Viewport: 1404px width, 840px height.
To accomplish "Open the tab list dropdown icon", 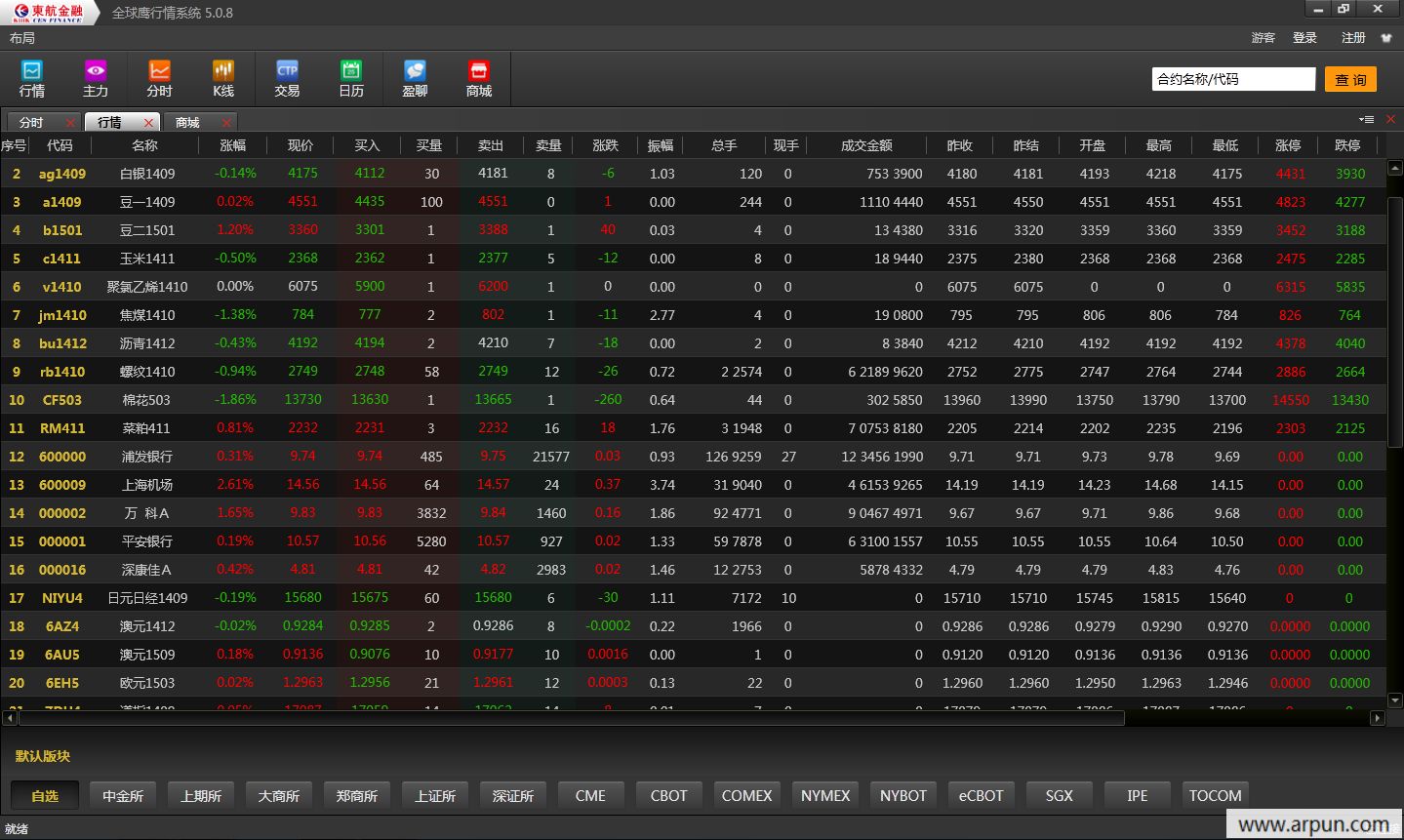I will pyautogui.click(x=1368, y=119).
